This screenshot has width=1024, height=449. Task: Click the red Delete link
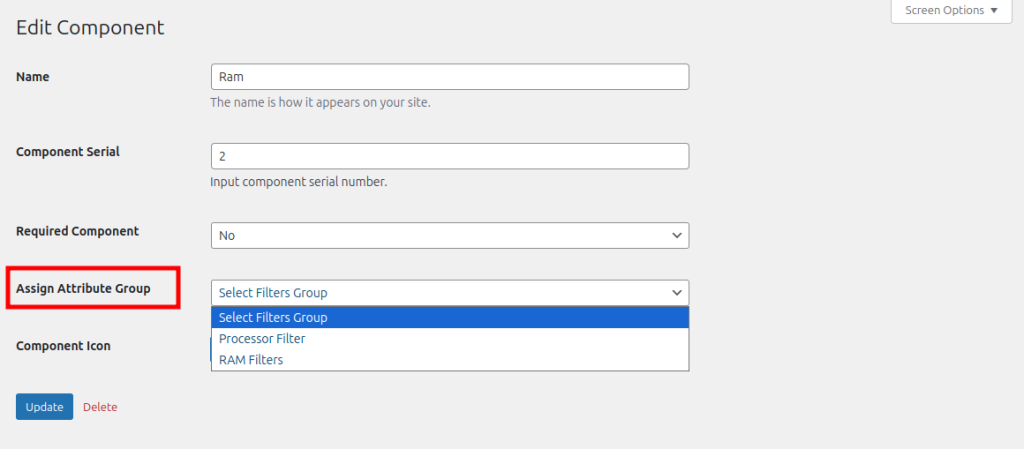(x=100, y=407)
